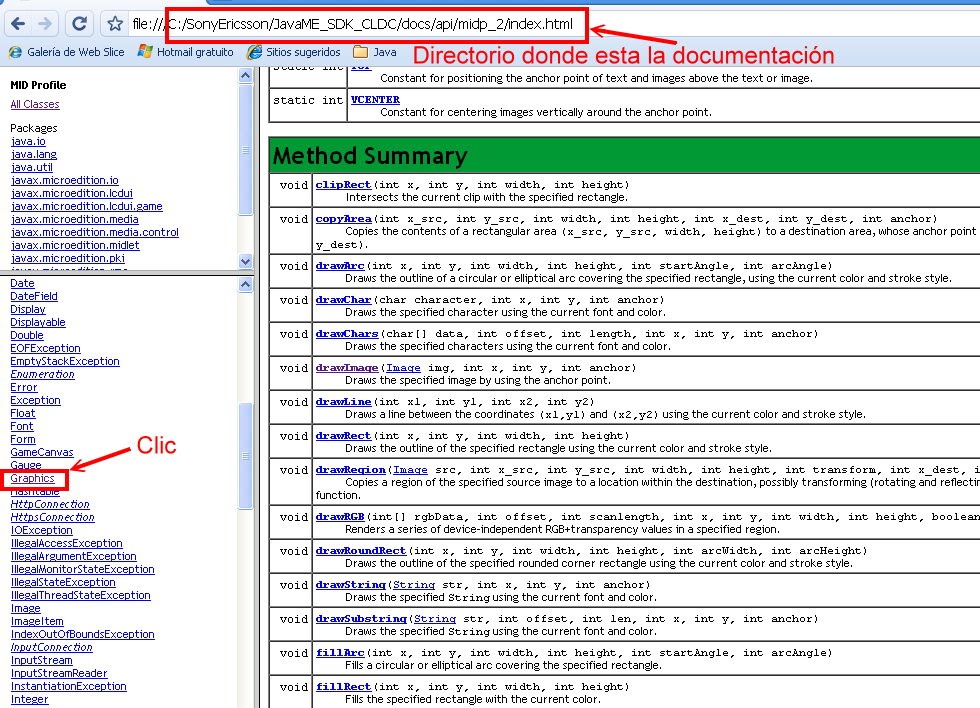Open the drawChar method link
980x708 pixels.
click(x=343, y=300)
